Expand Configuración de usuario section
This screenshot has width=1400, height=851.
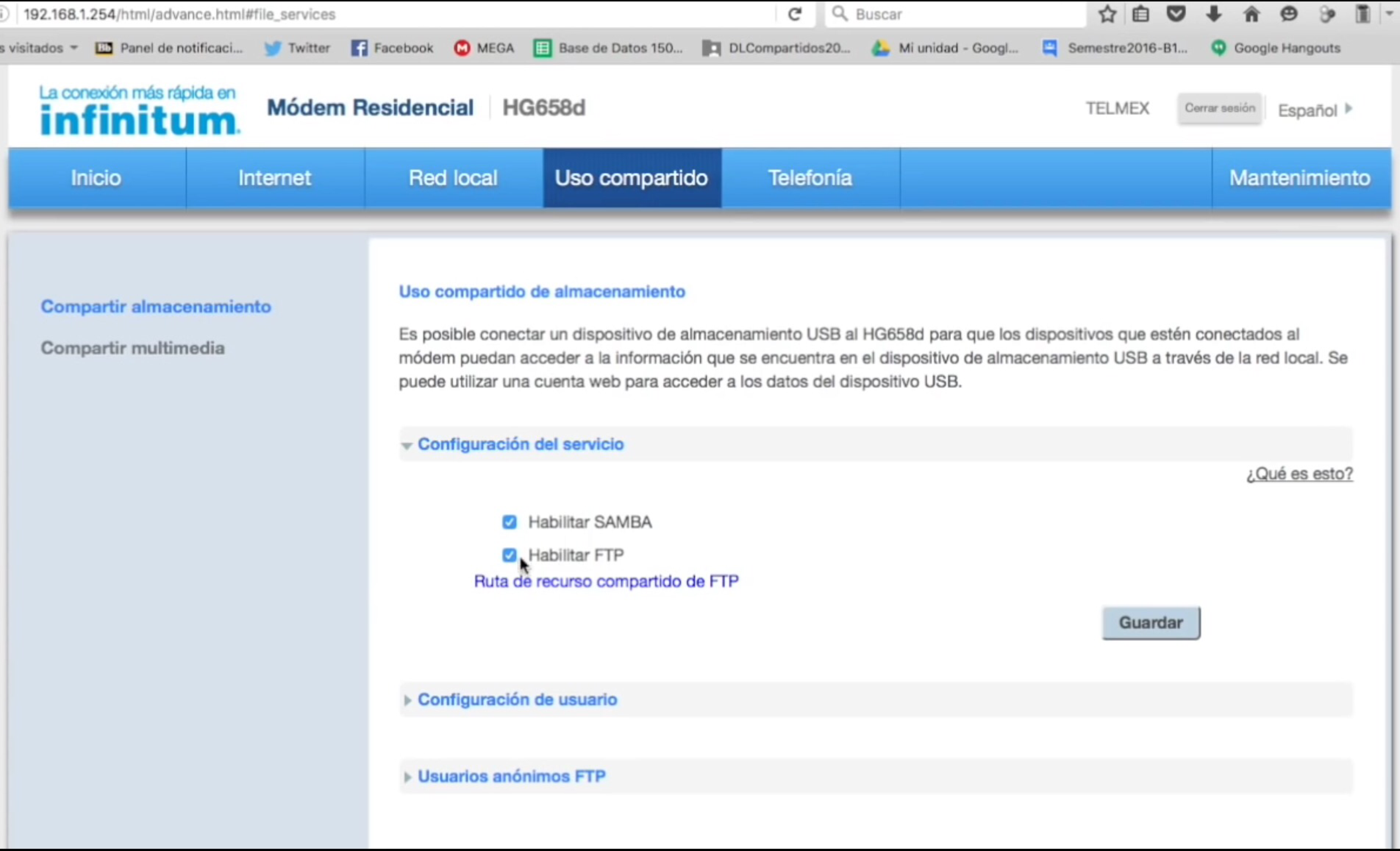click(x=517, y=699)
